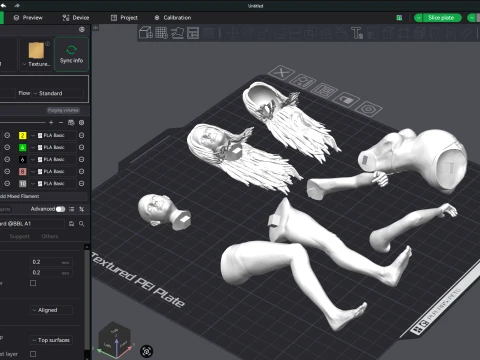Click printer settings gear above Sync info
The image size is (480, 360).
tap(82, 29)
